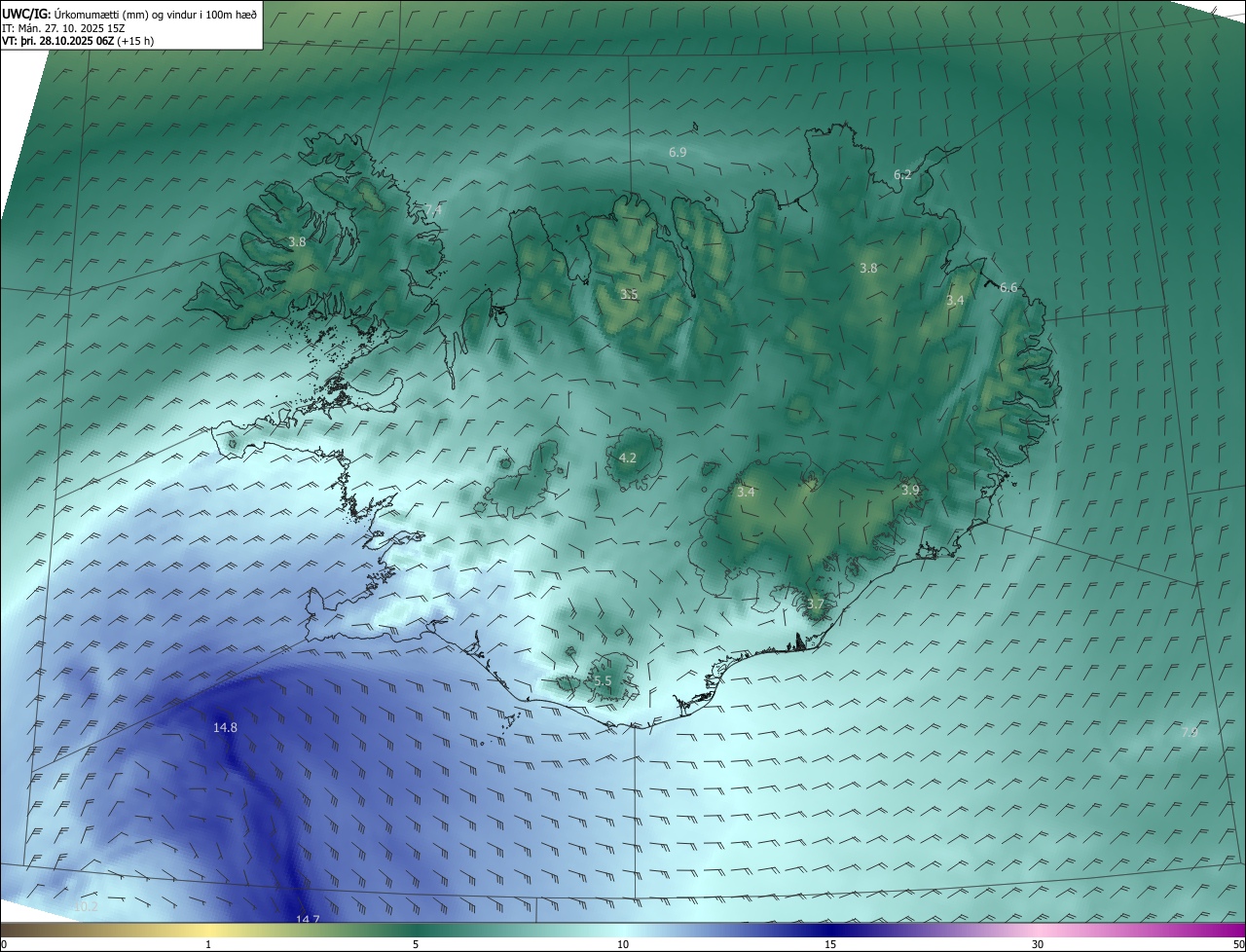Select the 5.5 label on the southern glacier
This screenshot has width=1246, height=952.
(603, 681)
